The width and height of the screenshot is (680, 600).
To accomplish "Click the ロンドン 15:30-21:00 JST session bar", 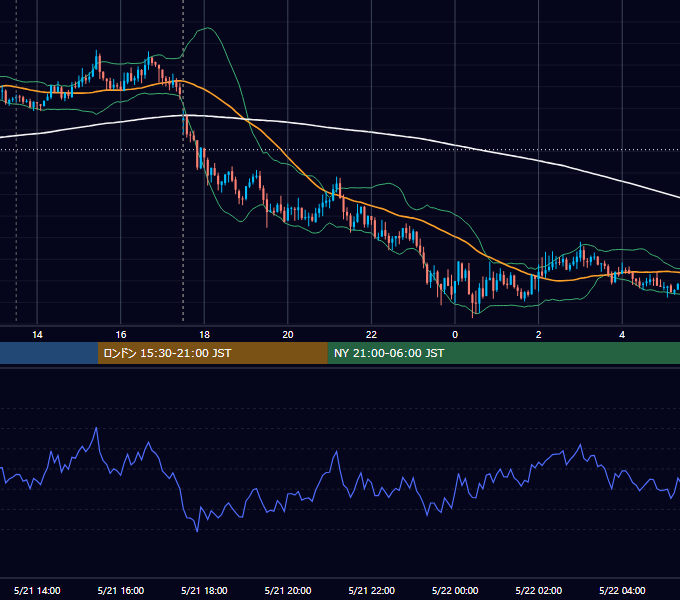I will pos(212,353).
